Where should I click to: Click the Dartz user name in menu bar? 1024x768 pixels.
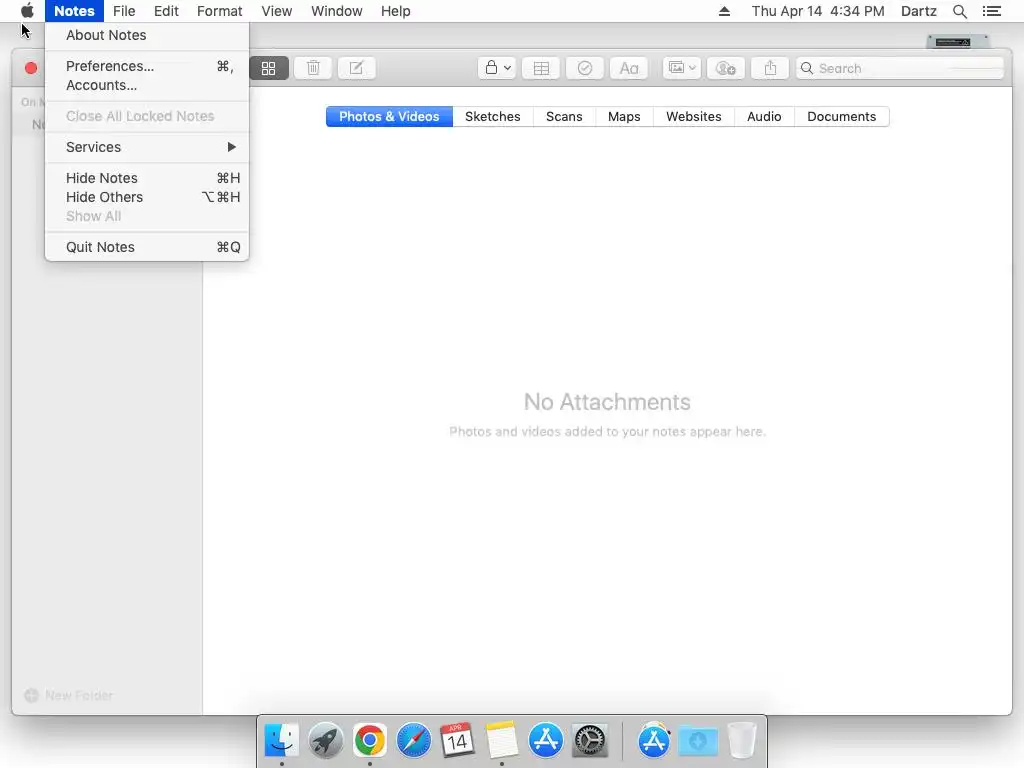(918, 11)
